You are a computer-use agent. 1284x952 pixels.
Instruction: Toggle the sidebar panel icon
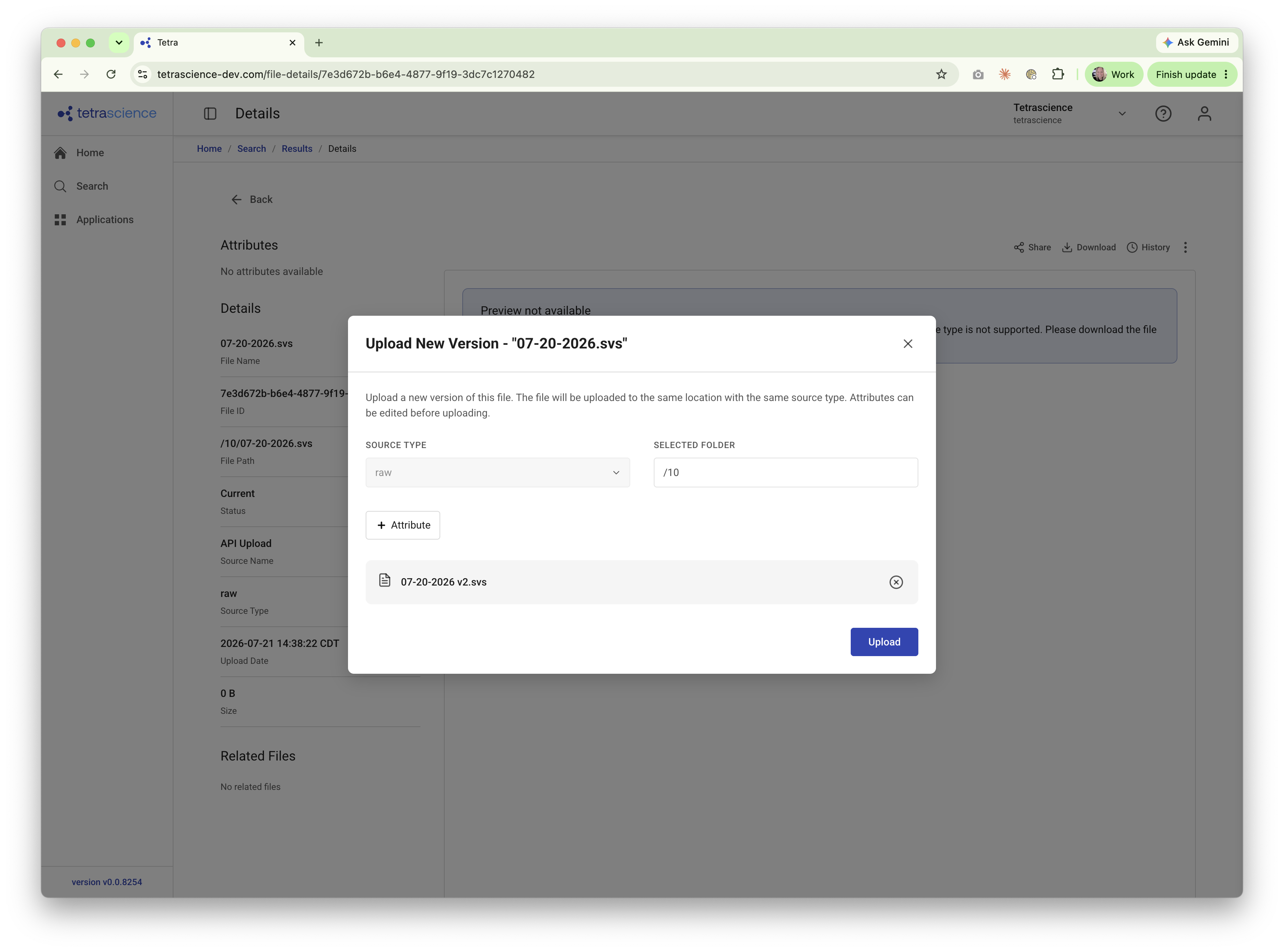[210, 114]
